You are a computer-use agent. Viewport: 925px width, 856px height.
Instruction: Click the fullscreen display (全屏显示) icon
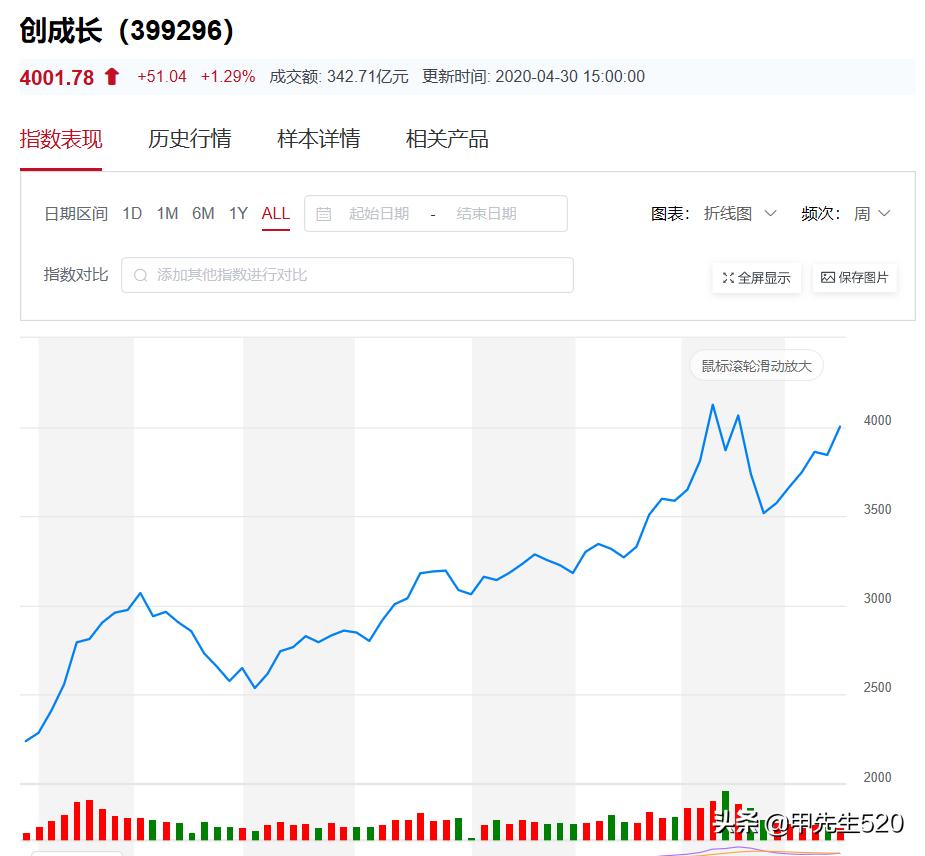coord(756,278)
